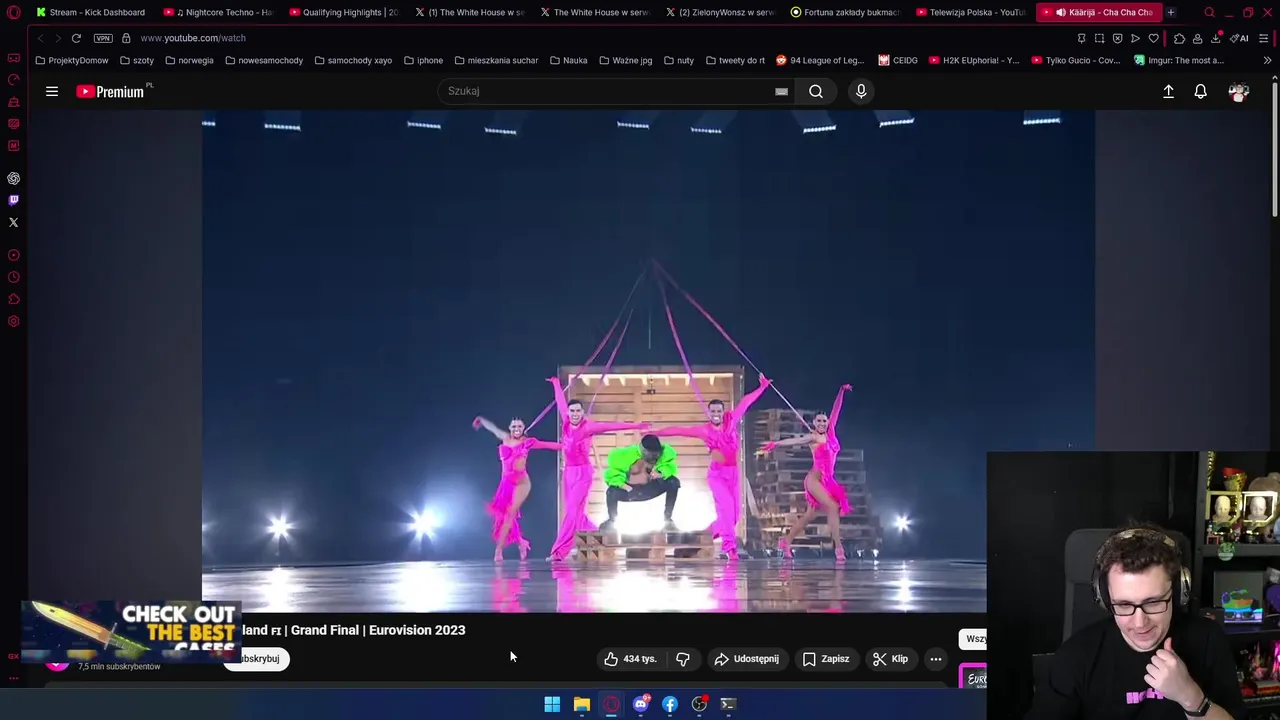Screen dimensions: 1280x720
Task: Open the ProjektyDomow bookmarks folder
Action: coord(72,60)
